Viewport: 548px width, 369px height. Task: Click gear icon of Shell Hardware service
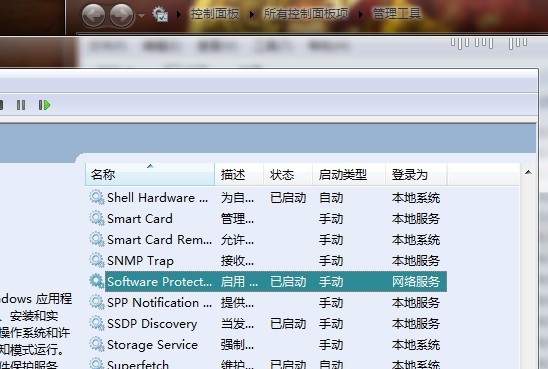click(x=96, y=197)
